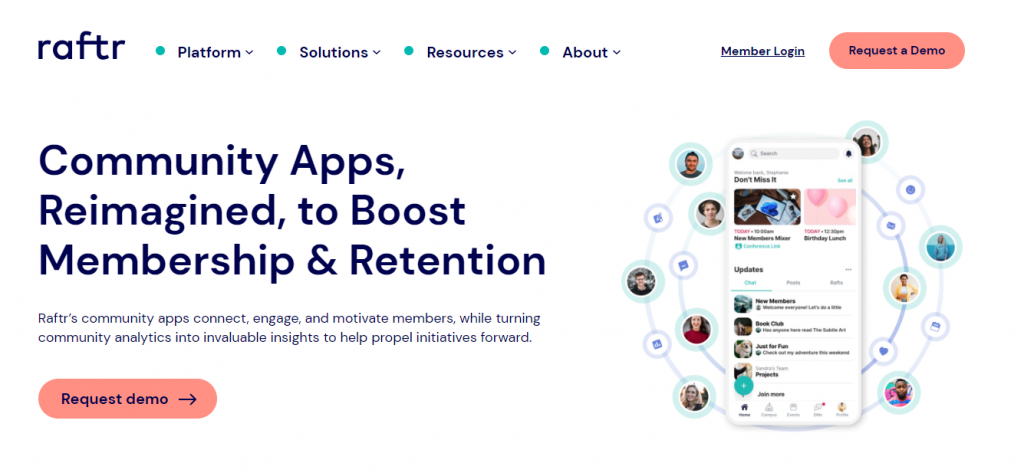Expand the Platform dropdown menu
The image size is (1024, 473).
pos(215,52)
